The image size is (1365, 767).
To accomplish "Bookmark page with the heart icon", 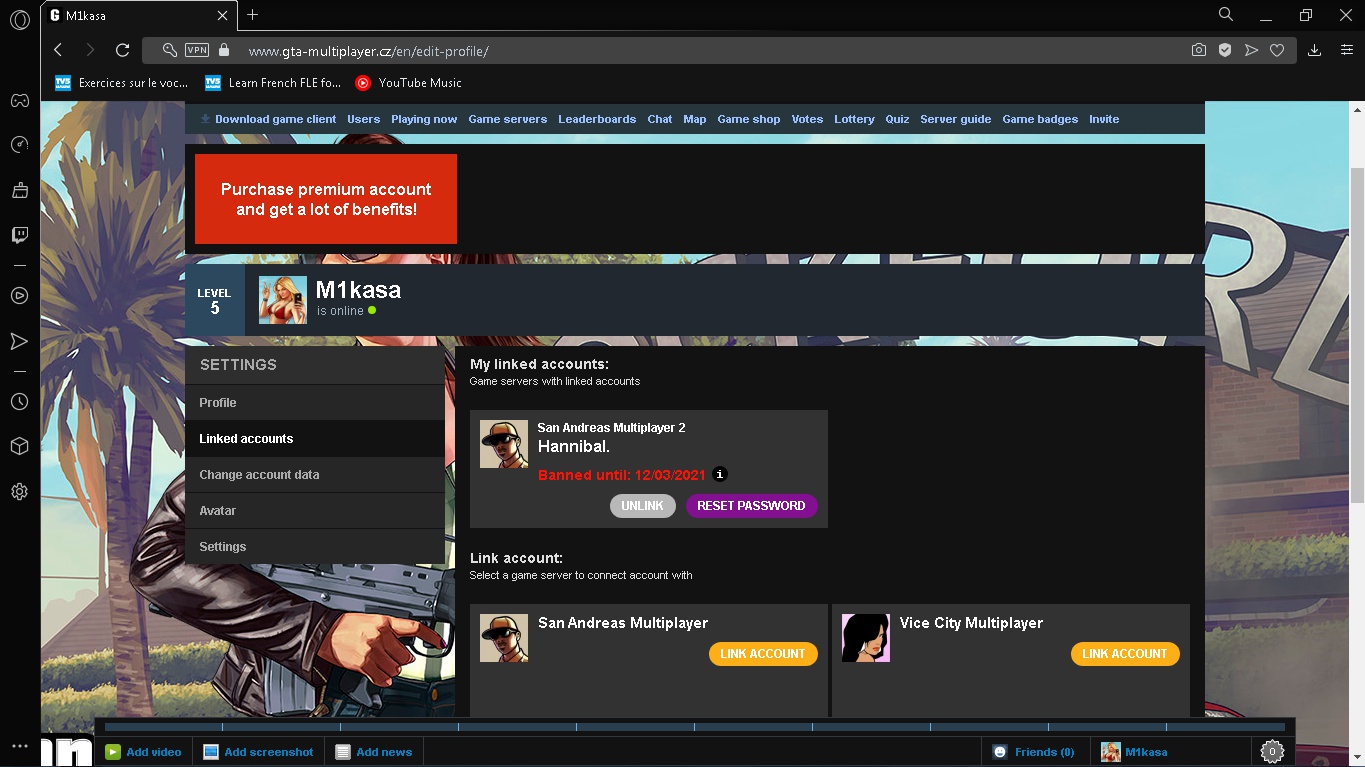I will 1277,50.
